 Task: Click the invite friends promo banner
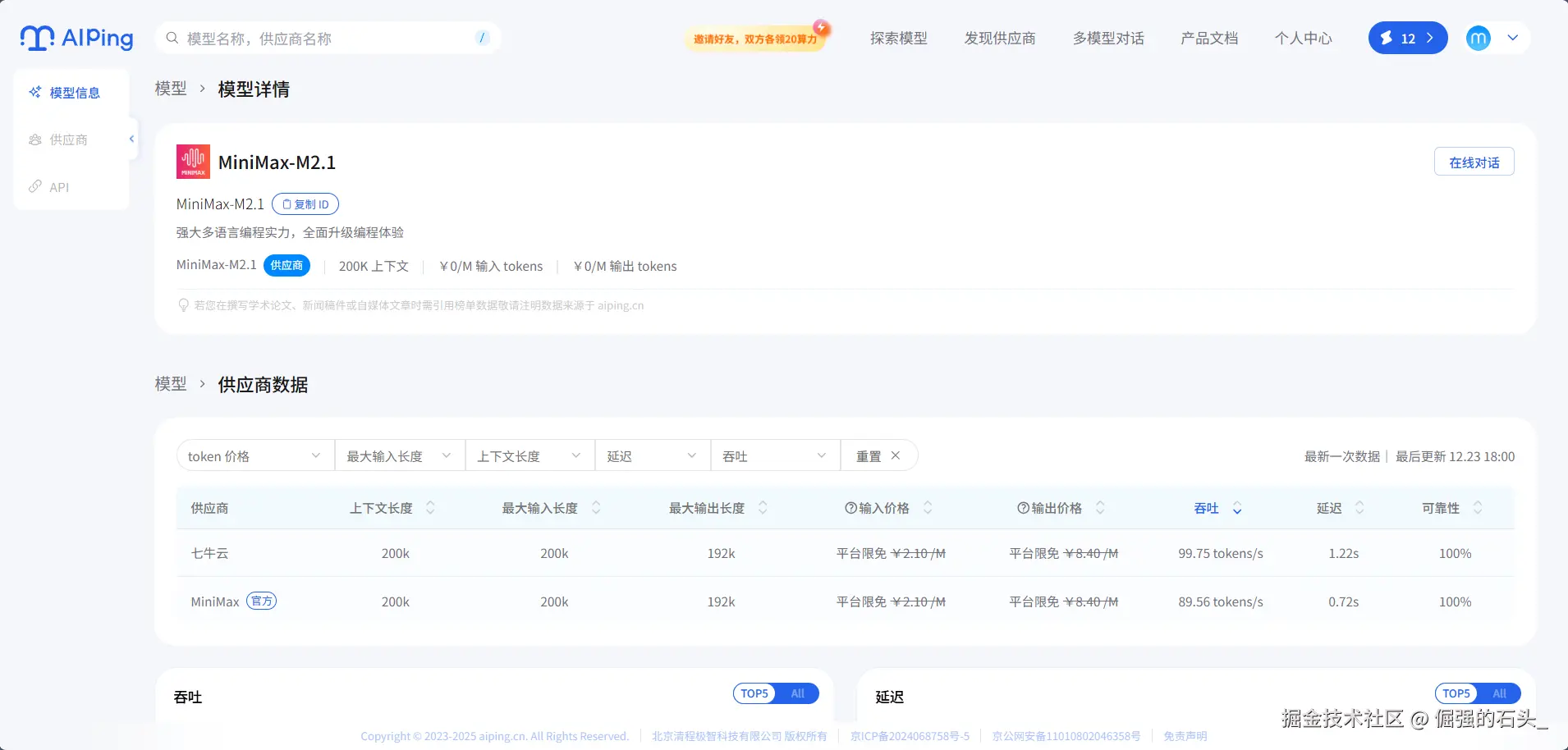758,38
